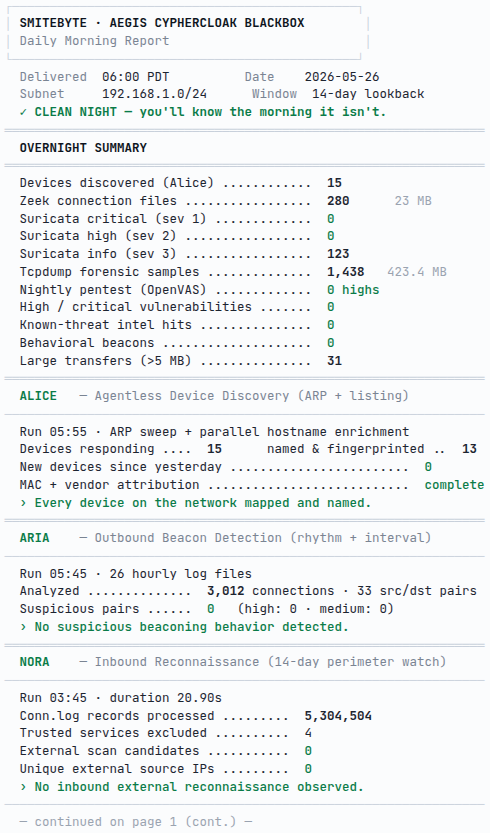This screenshot has width=490, height=833.
Task: Click the green checkmark before CLEAN NIGHT
Action: pos(23,112)
